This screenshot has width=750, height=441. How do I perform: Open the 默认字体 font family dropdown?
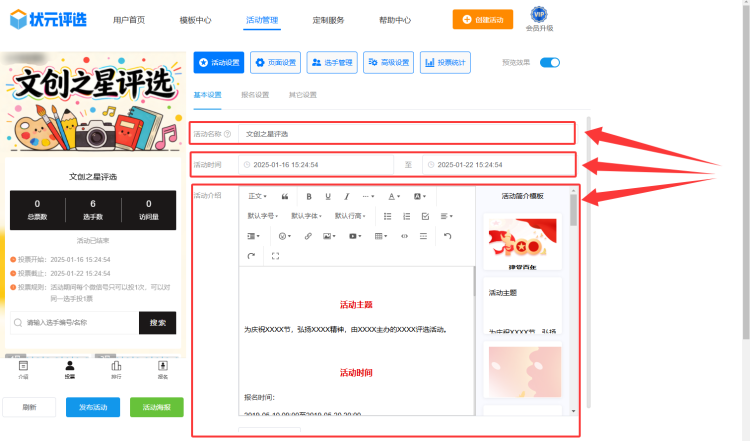click(x=306, y=216)
